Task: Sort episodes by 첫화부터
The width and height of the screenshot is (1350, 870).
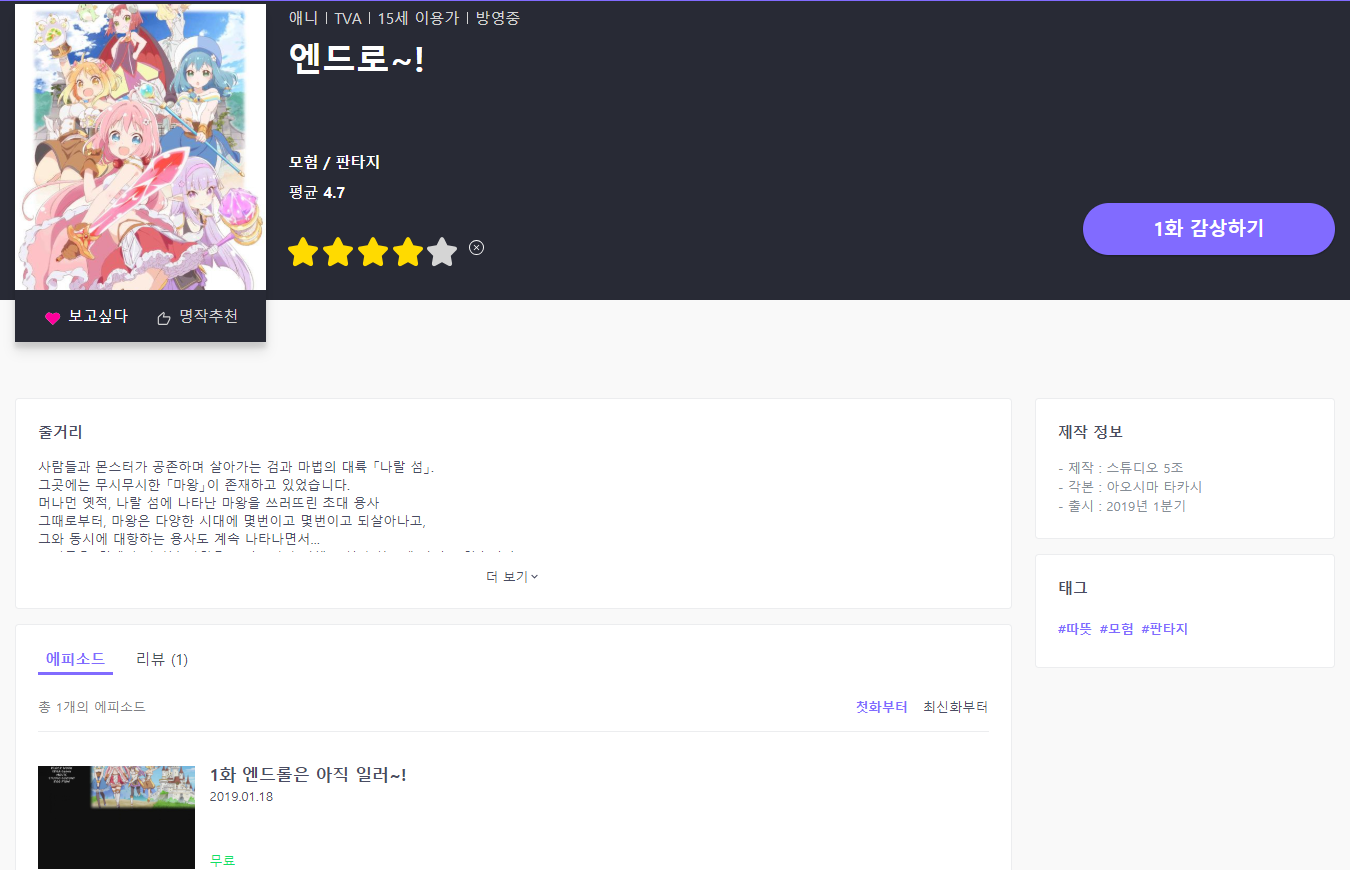Action: pos(881,707)
